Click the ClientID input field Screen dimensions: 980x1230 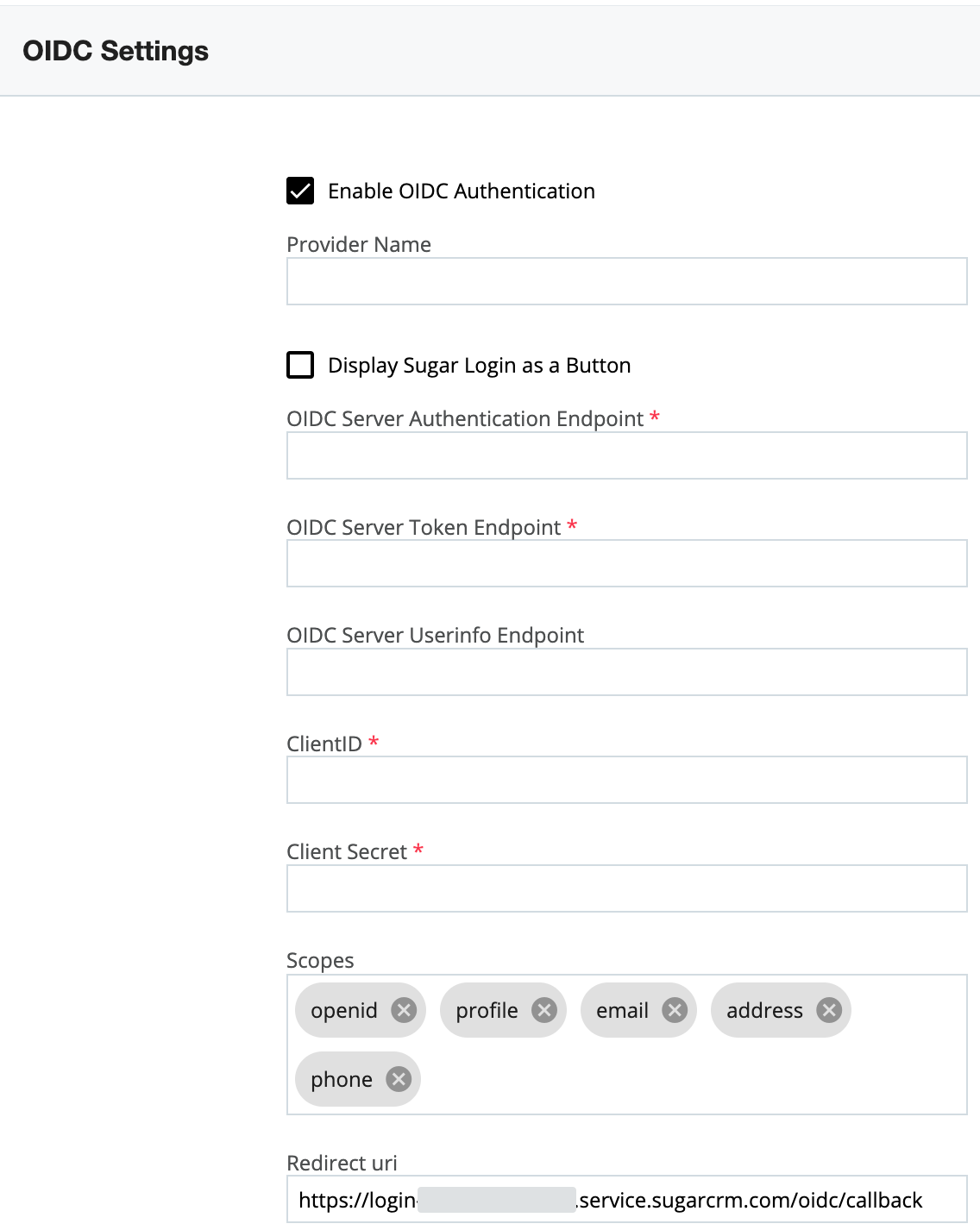[626, 779]
